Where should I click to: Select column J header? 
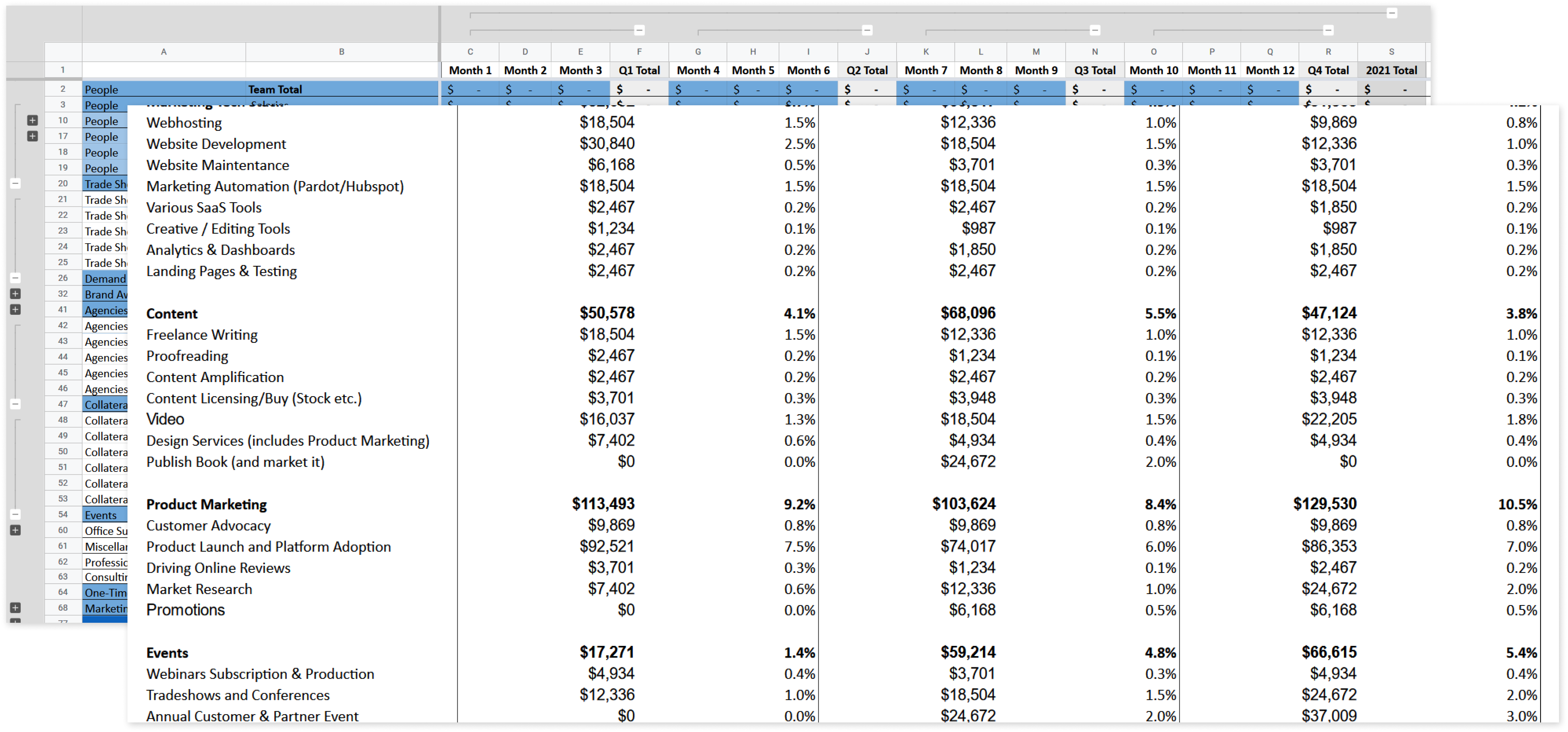[x=867, y=52]
